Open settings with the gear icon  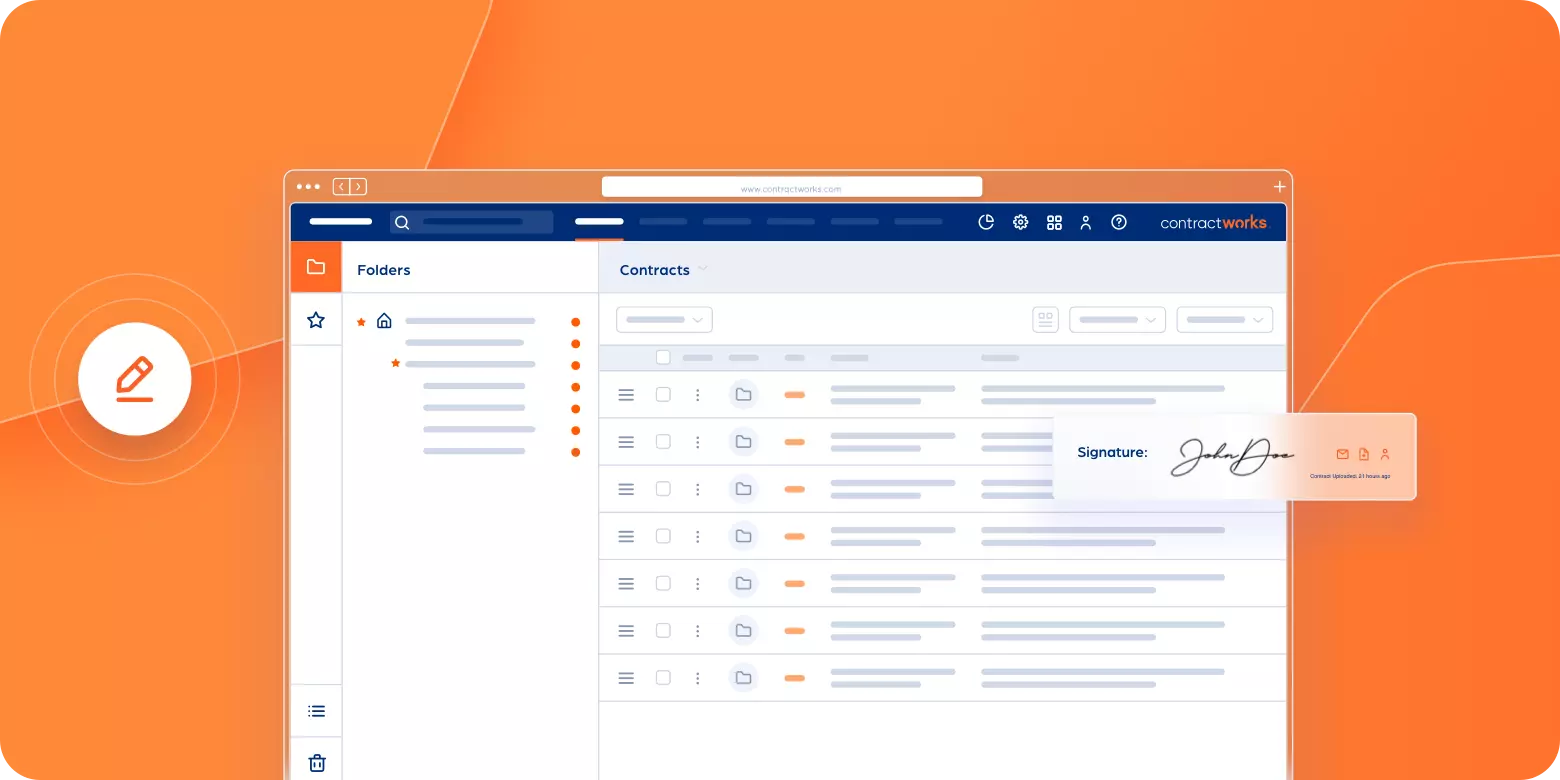point(1020,222)
